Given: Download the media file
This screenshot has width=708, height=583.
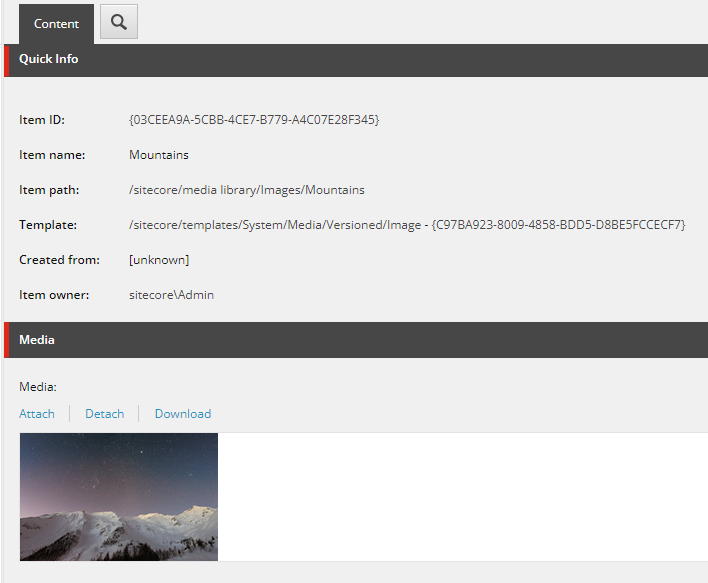Looking at the screenshot, I should 183,414.
